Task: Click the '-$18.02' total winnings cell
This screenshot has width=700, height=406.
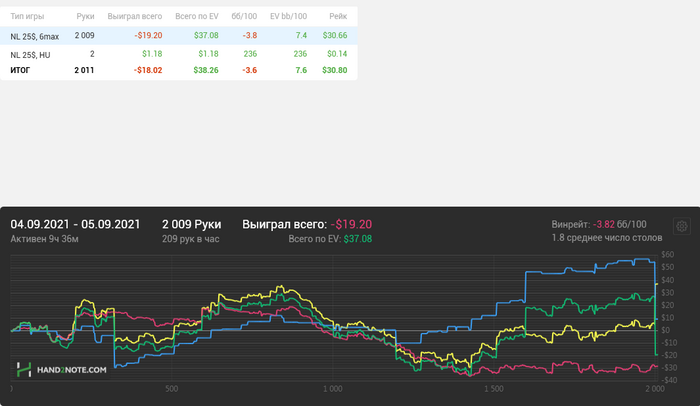Action: click(x=148, y=70)
